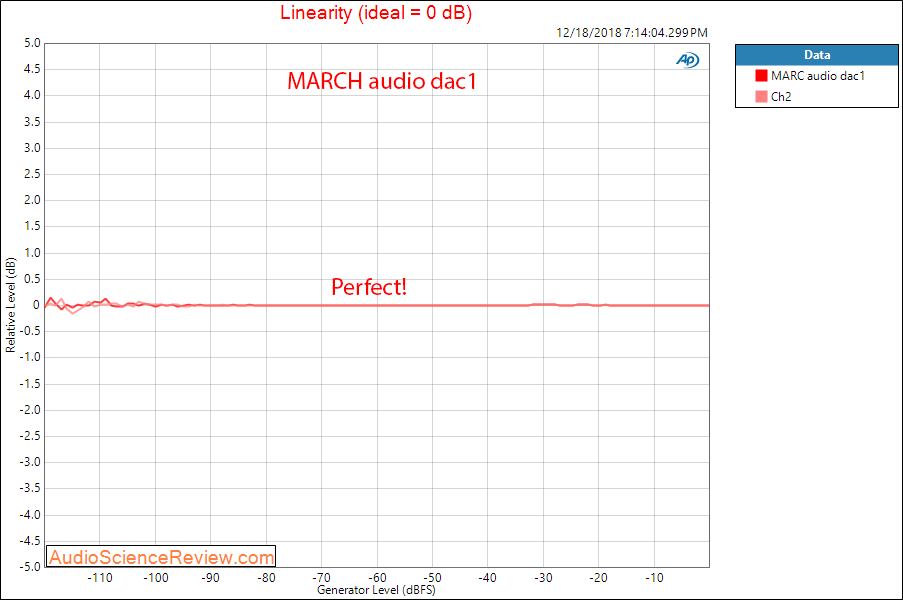Click the Relative Level (dB) axis label

click(x=10, y=305)
